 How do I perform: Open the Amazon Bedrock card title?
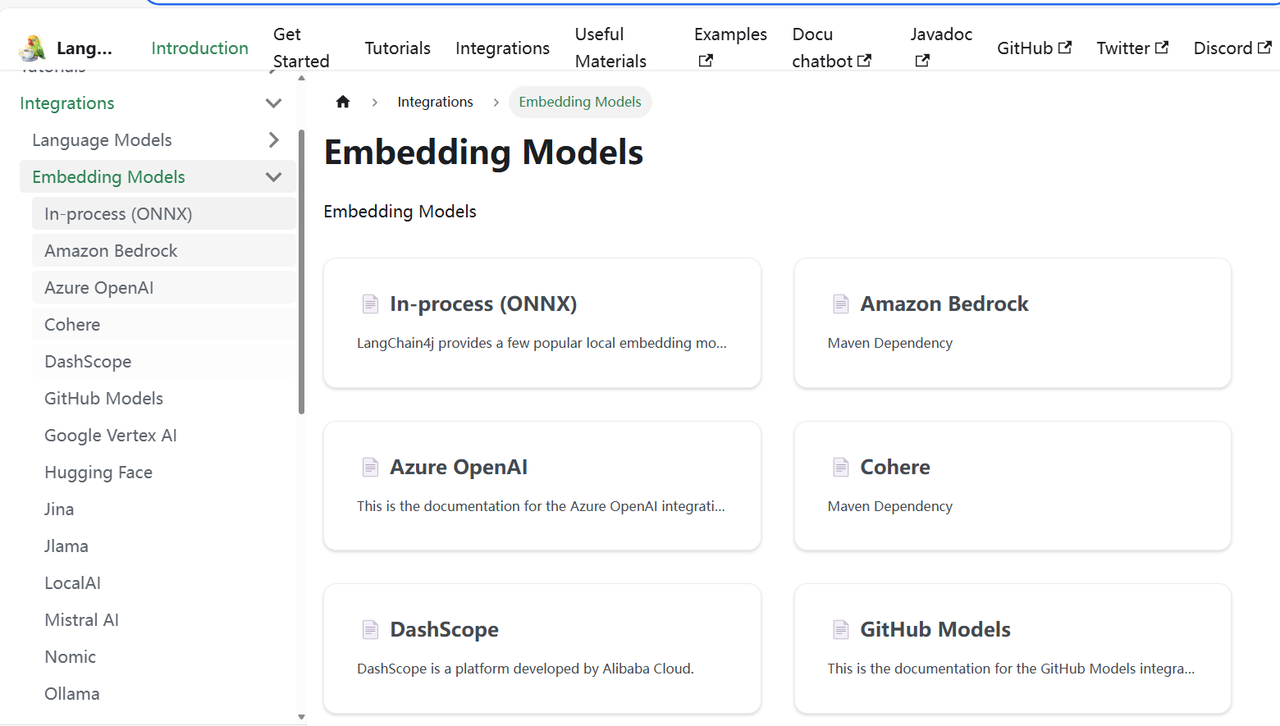tap(944, 304)
